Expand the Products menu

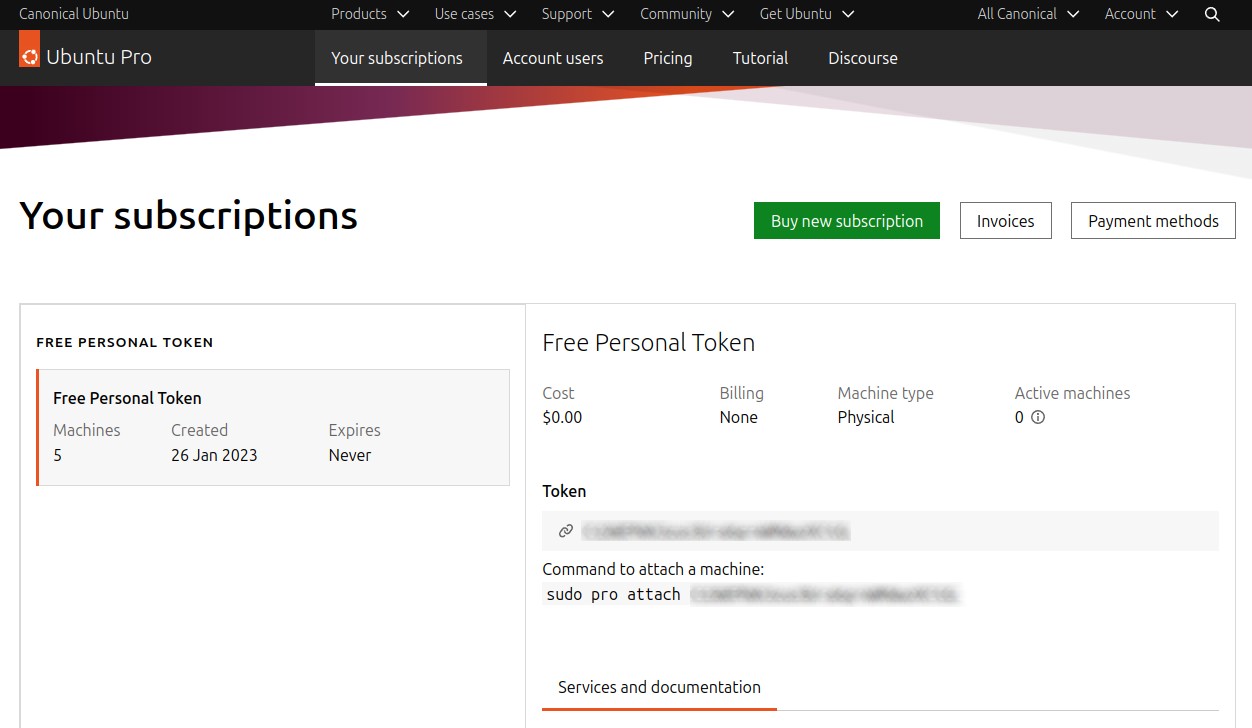point(370,14)
